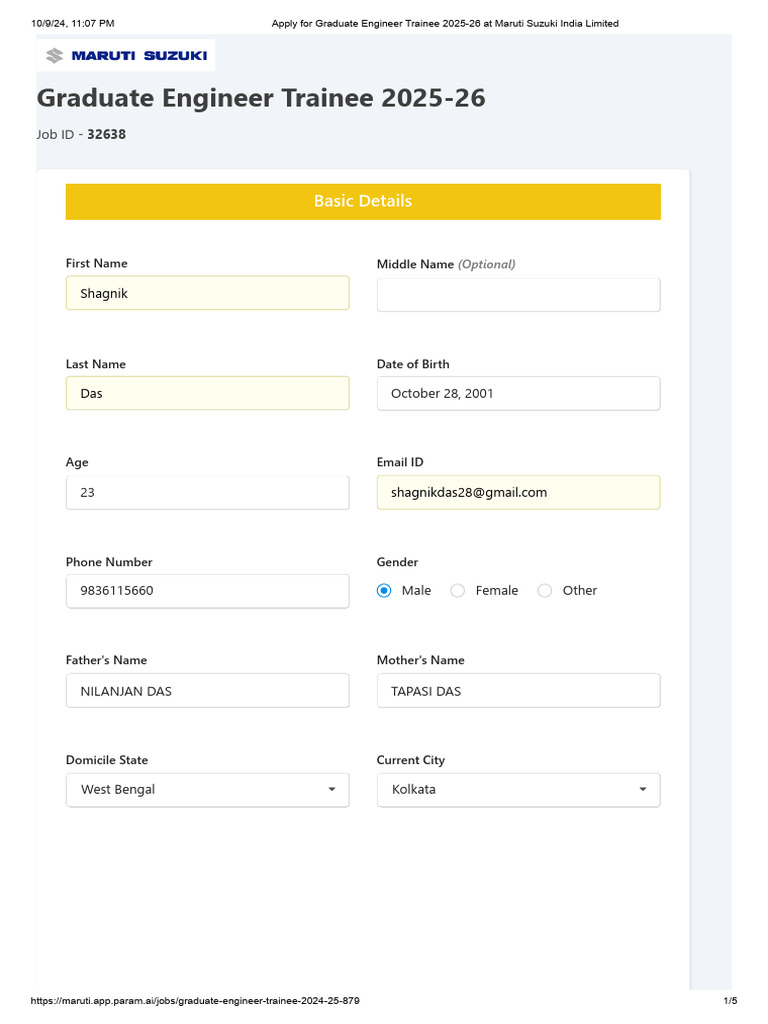Focus the Email ID field
Viewport: 768px width, 1024px height.
[518, 493]
